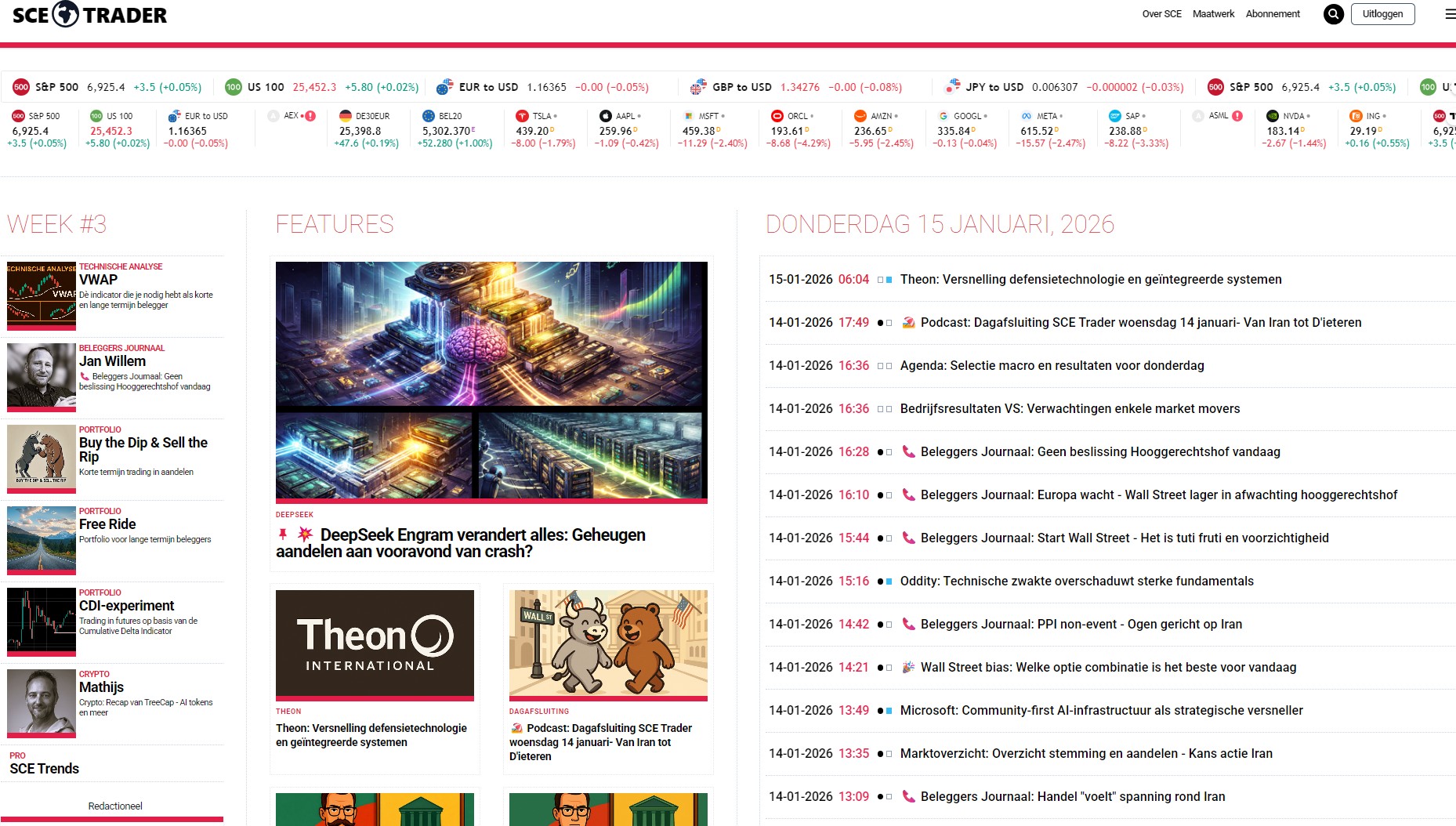This screenshot has height=826, width=1456.
Task: Open Oddity: Technische zwakte overschaduwt sterke fundamentals
Action: pos(1077,581)
